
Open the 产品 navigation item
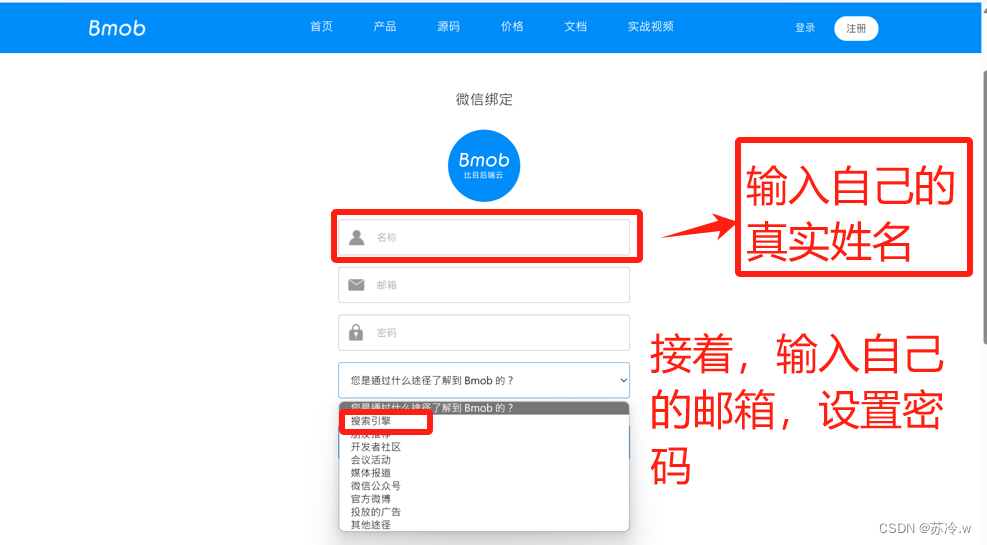click(385, 26)
